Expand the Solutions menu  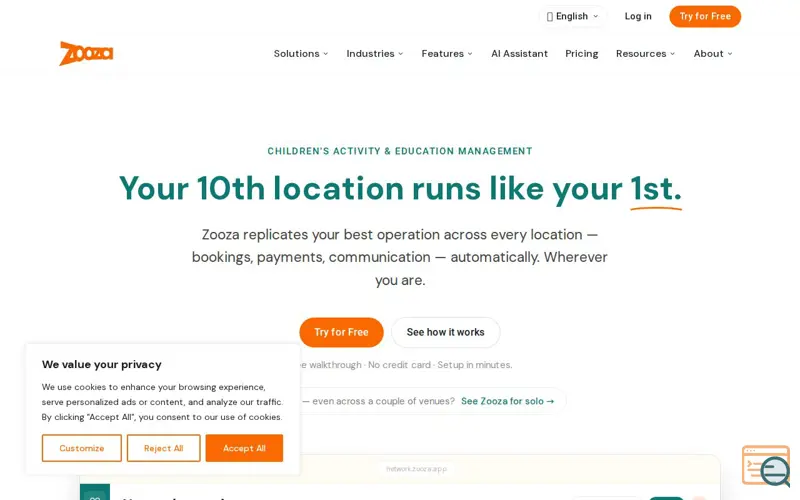tap(301, 54)
